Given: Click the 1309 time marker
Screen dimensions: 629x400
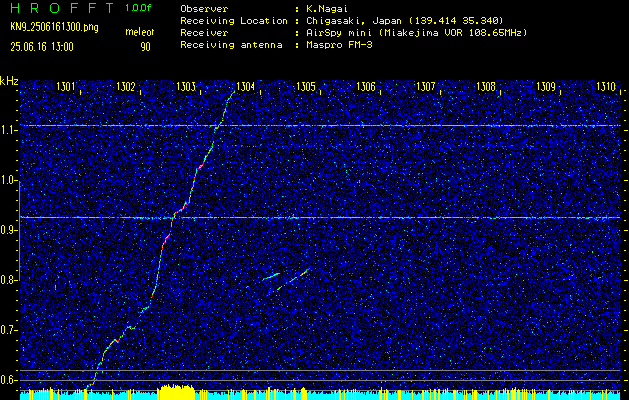Looking at the screenshot, I should point(546,87).
